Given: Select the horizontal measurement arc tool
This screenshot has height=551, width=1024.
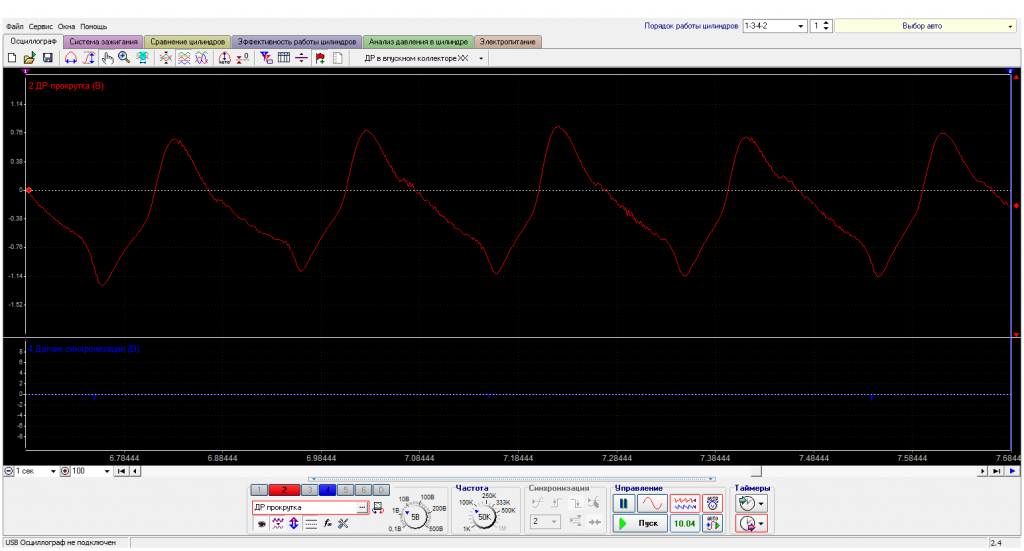Looking at the screenshot, I should point(71,58).
